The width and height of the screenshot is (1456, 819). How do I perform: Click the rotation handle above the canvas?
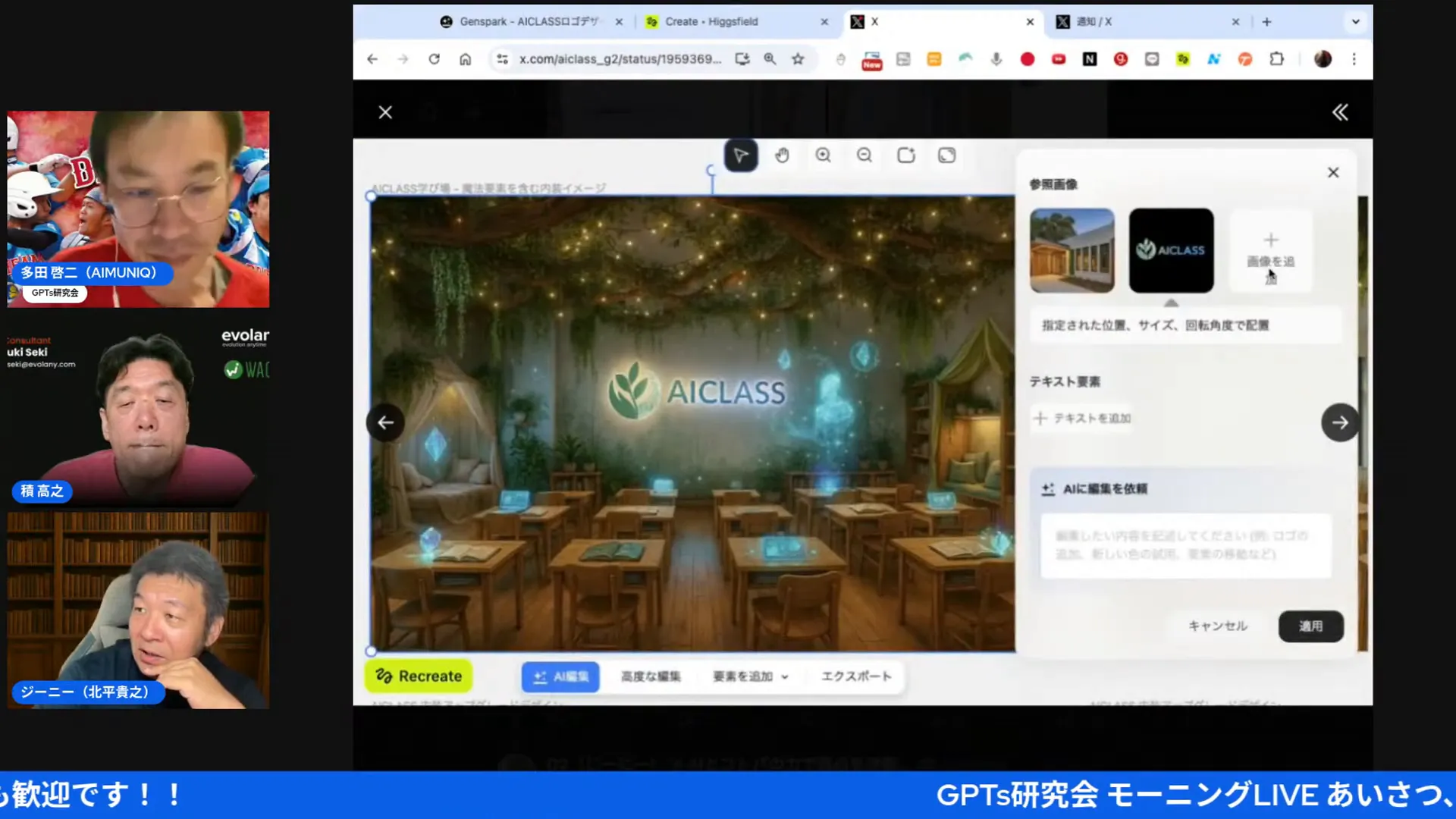pyautogui.click(x=711, y=171)
